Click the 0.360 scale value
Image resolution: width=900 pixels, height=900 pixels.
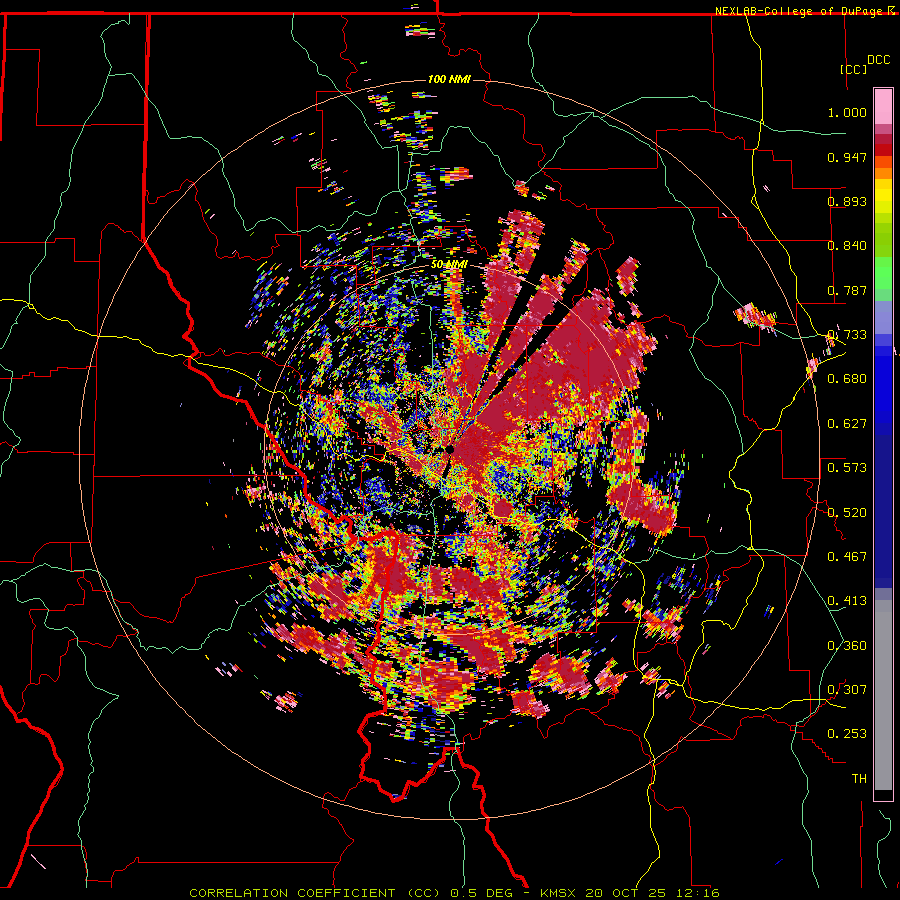tap(847, 646)
